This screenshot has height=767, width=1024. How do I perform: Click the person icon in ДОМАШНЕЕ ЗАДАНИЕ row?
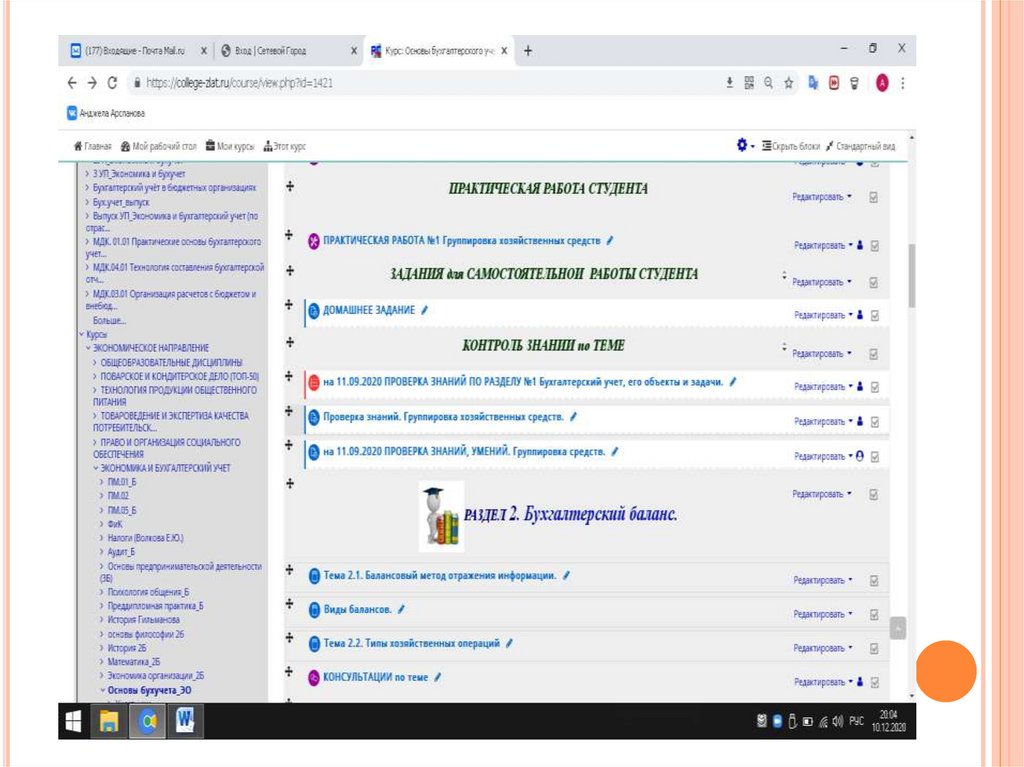coord(860,315)
